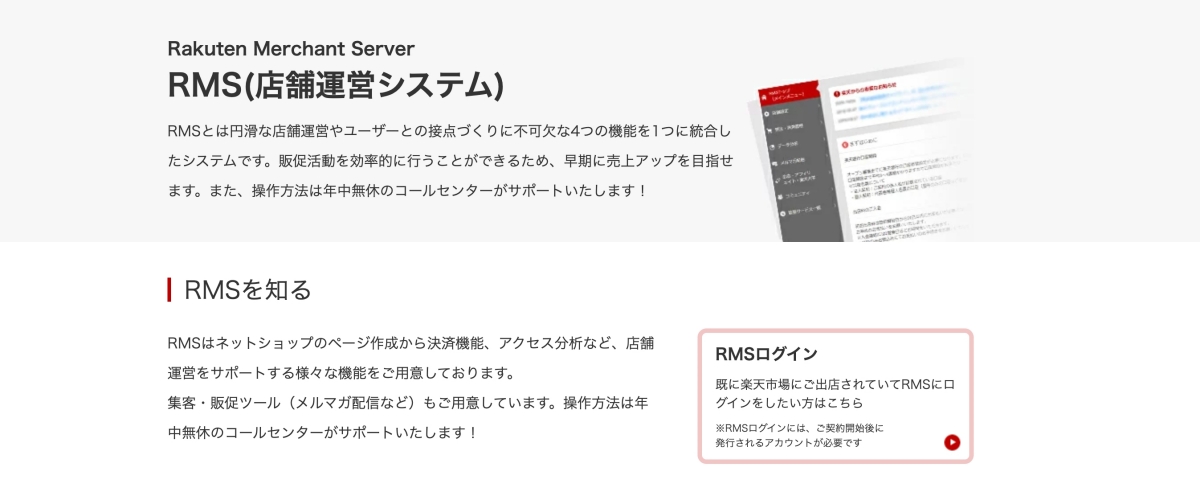The width and height of the screenshot is (1200, 492).
Task: Click the red arrow icon in RMSログイン card
Action: (x=952, y=442)
